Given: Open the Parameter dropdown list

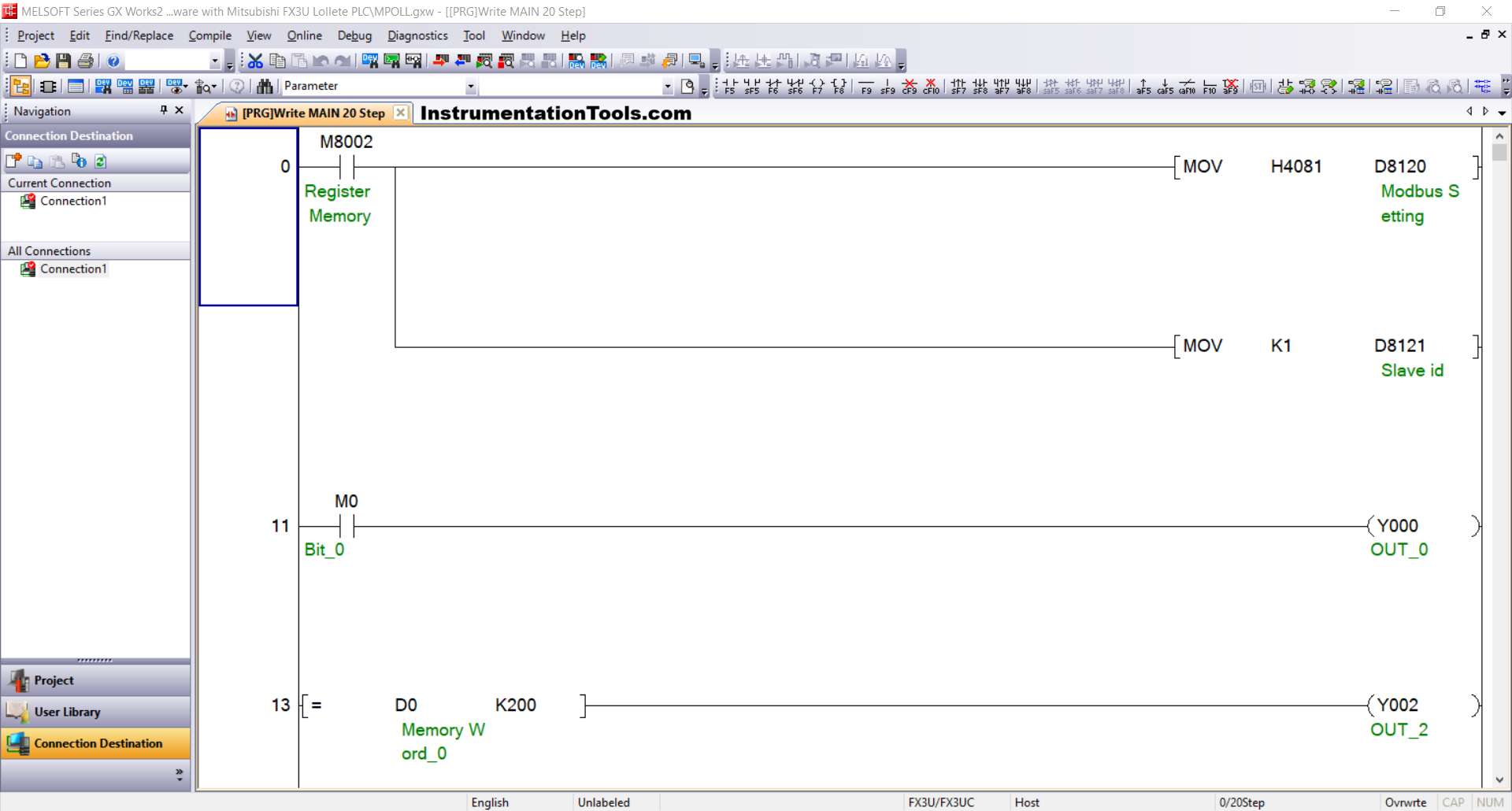Looking at the screenshot, I should click(x=470, y=86).
